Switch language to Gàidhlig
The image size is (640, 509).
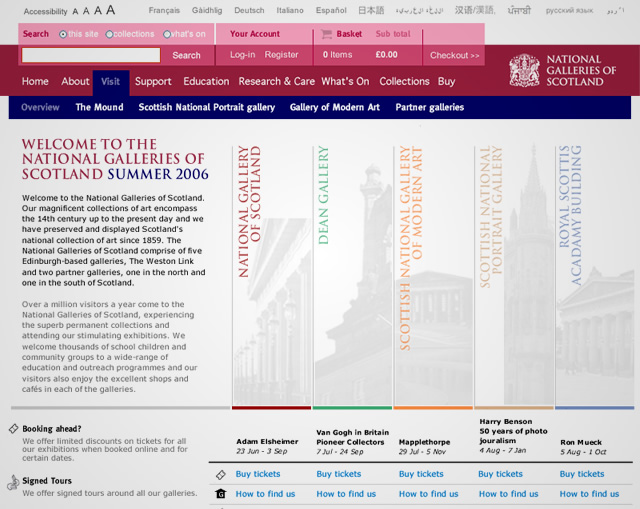207,11
